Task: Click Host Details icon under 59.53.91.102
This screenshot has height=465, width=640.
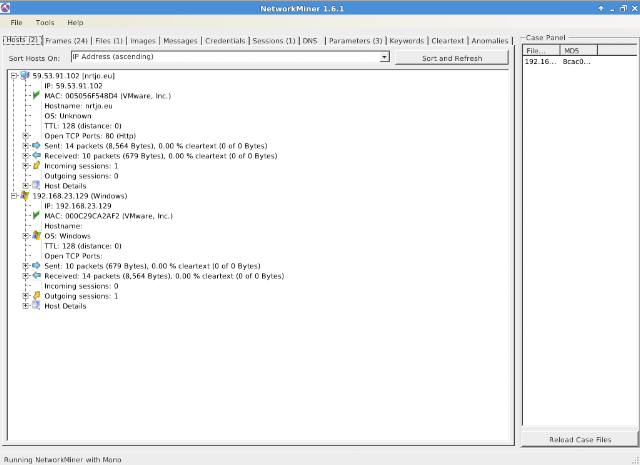Action: tap(36, 186)
